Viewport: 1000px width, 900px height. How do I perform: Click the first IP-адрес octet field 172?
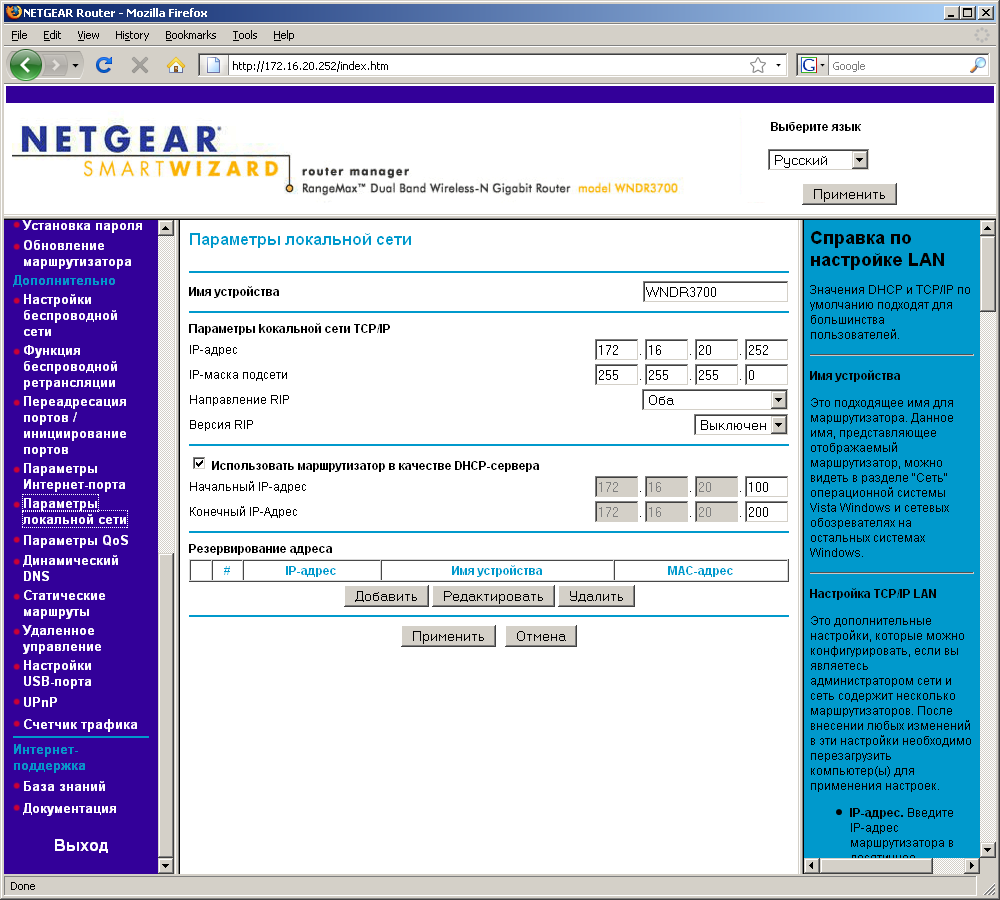point(616,350)
